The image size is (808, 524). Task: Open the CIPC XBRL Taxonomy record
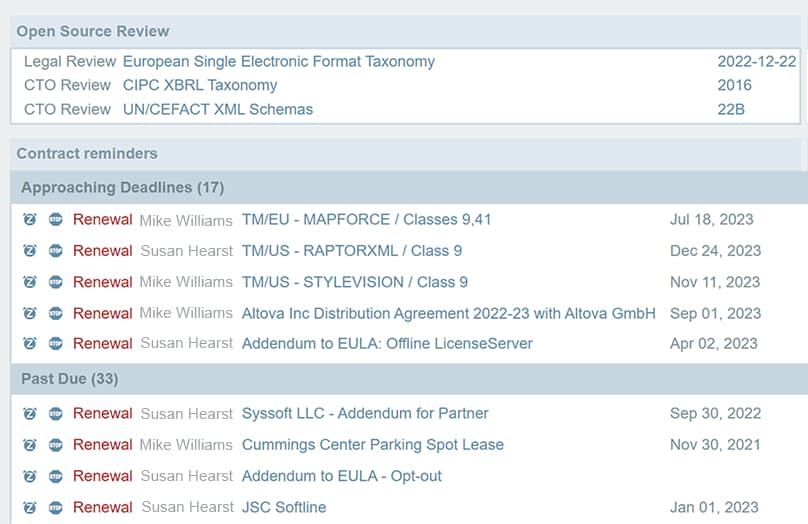point(200,86)
